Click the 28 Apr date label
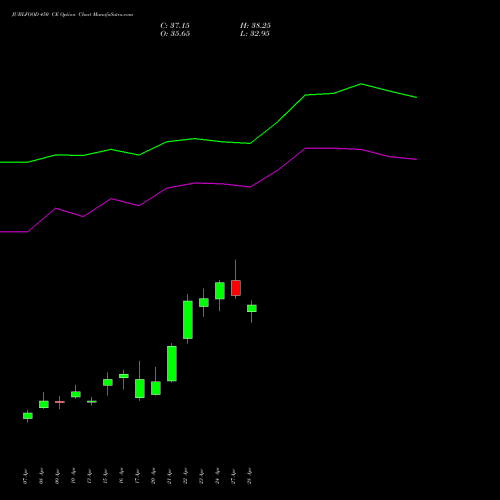 [249, 477]
